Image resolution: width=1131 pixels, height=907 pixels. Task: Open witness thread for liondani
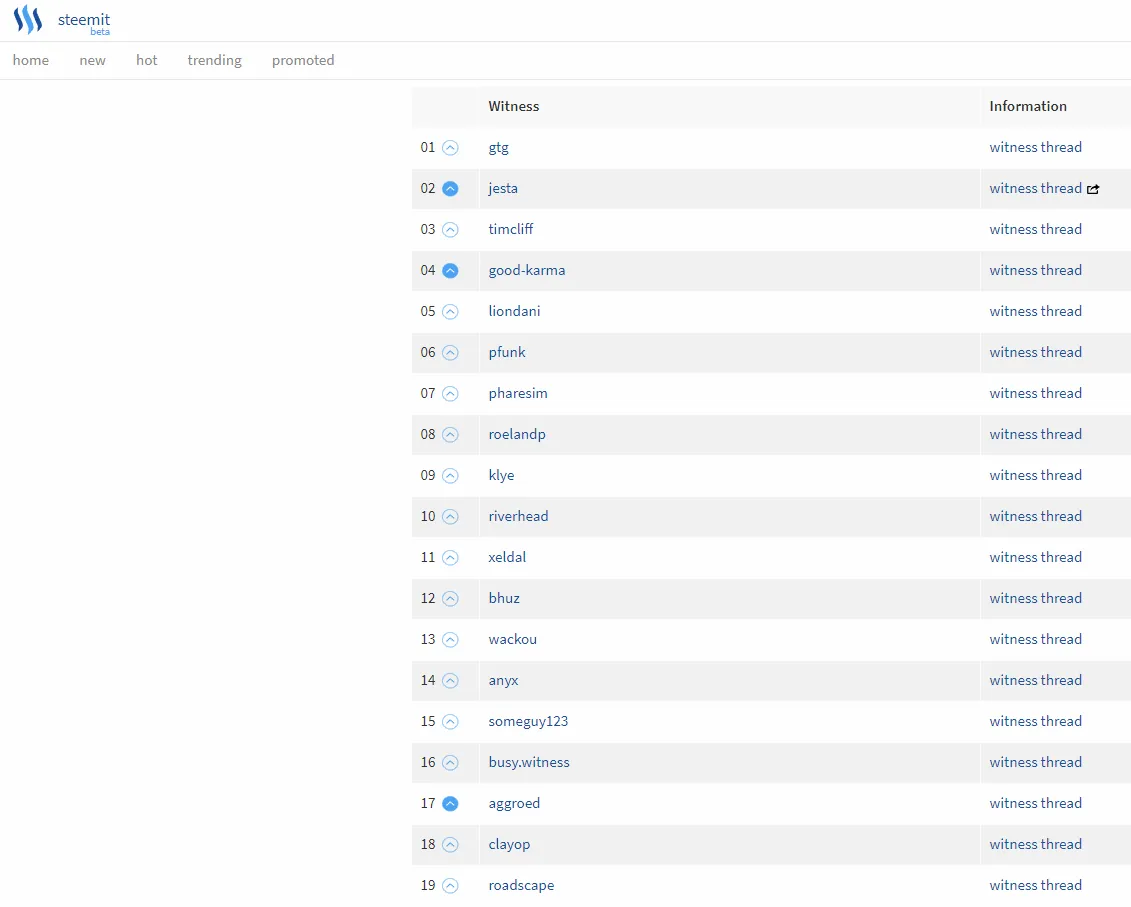click(1035, 311)
